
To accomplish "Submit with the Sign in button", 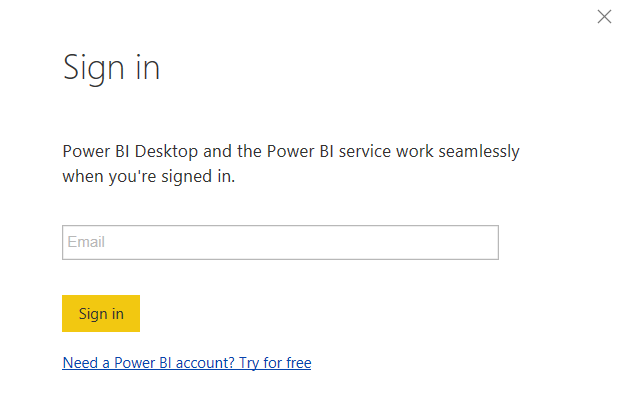I will (x=101, y=313).
